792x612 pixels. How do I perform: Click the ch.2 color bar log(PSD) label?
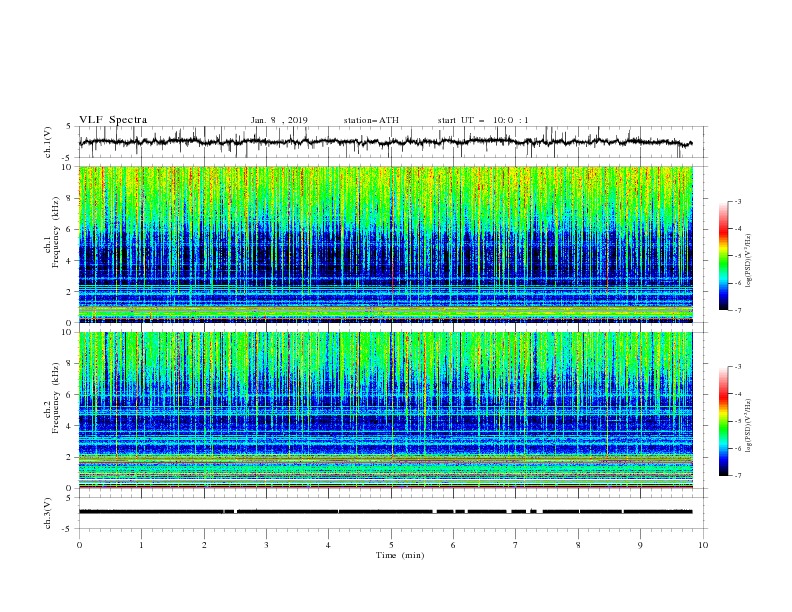point(749,425)
